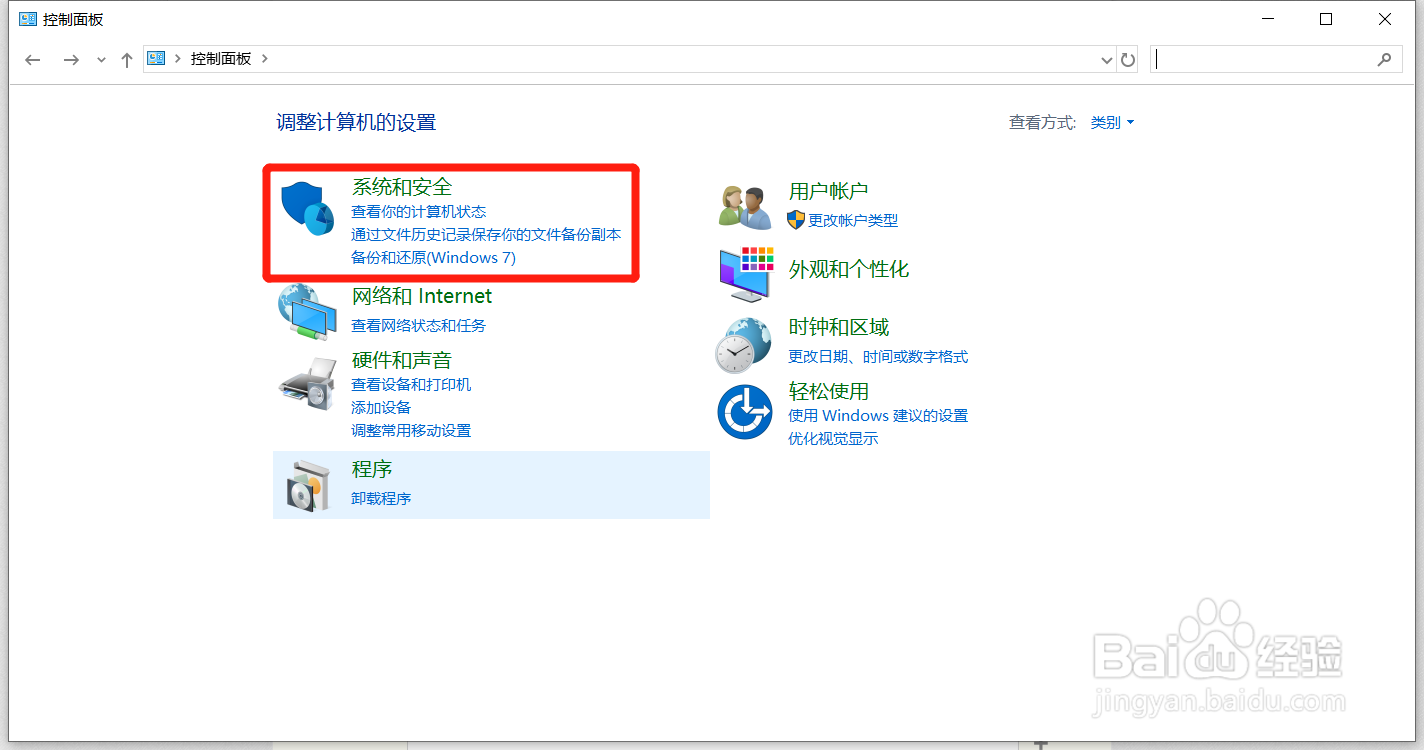Screen dimensions: 1424x750
Task: Open the recent locations dropdown arrow
Action: [x=100, y=61]
